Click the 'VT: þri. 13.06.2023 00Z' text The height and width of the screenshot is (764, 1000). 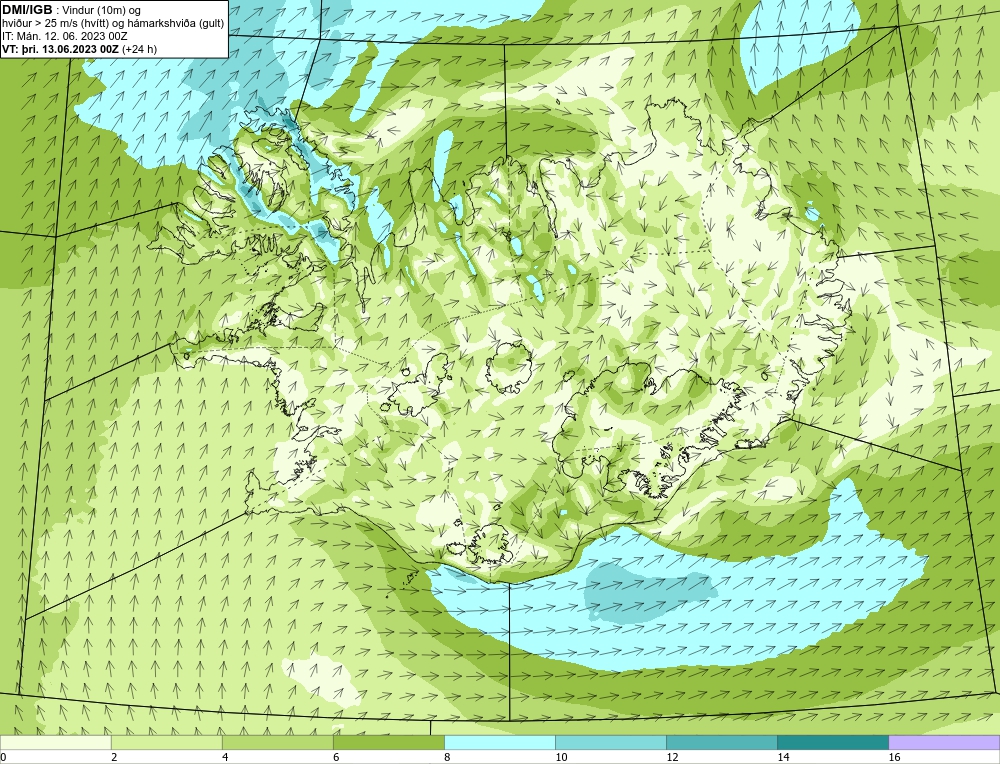60,48
